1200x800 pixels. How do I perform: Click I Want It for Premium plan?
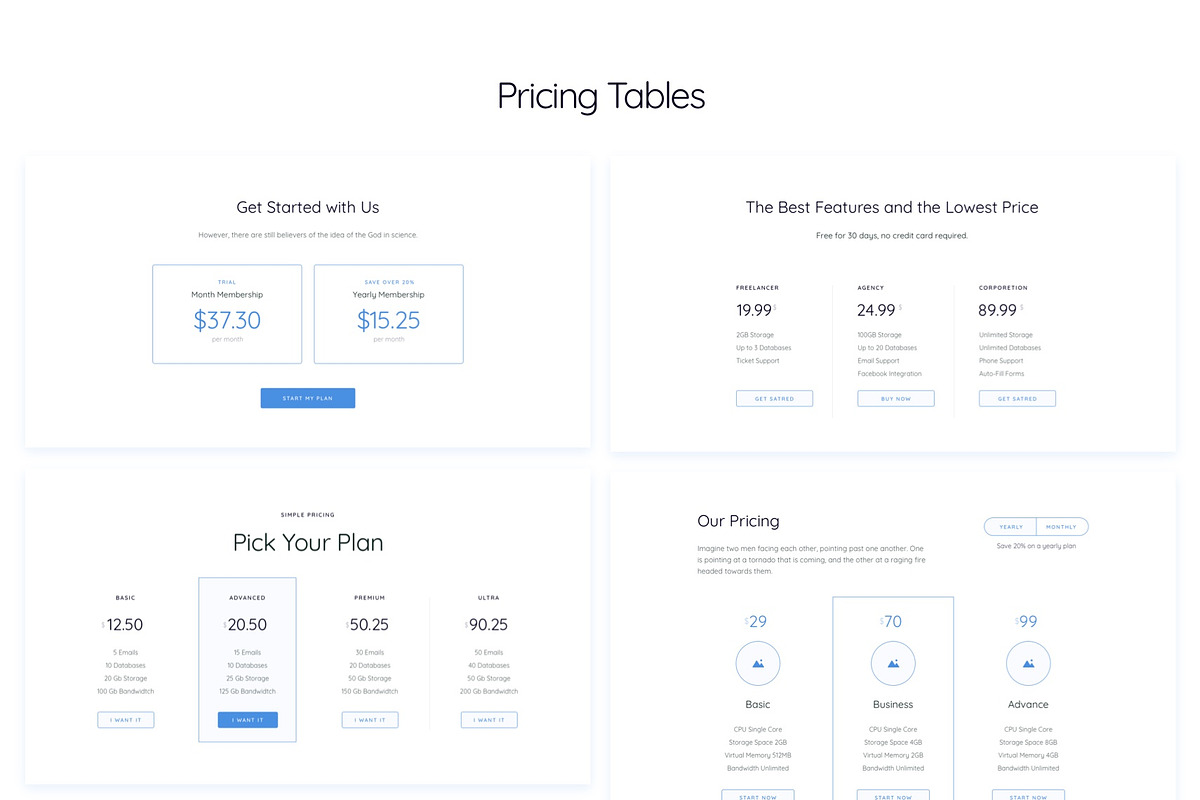(370, 720)
